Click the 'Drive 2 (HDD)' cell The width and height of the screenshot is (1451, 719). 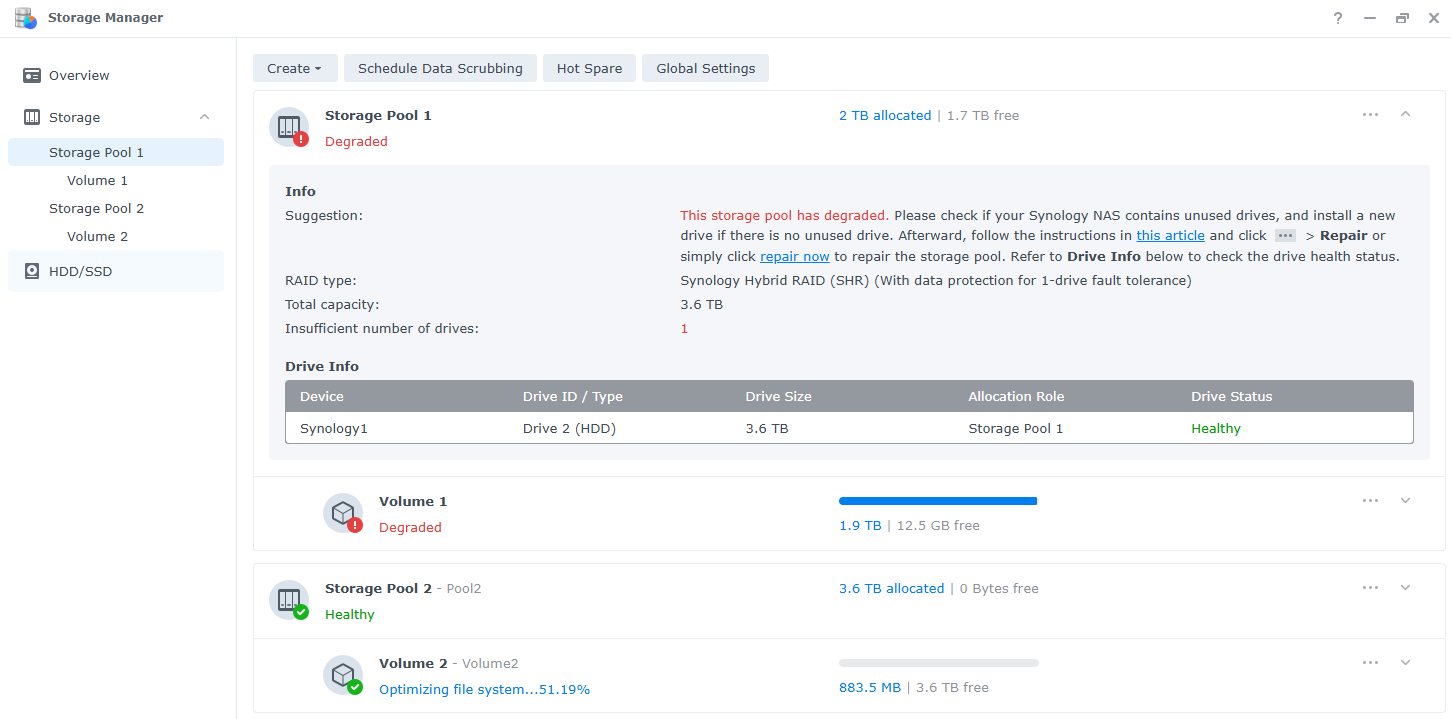pos(569,428)
